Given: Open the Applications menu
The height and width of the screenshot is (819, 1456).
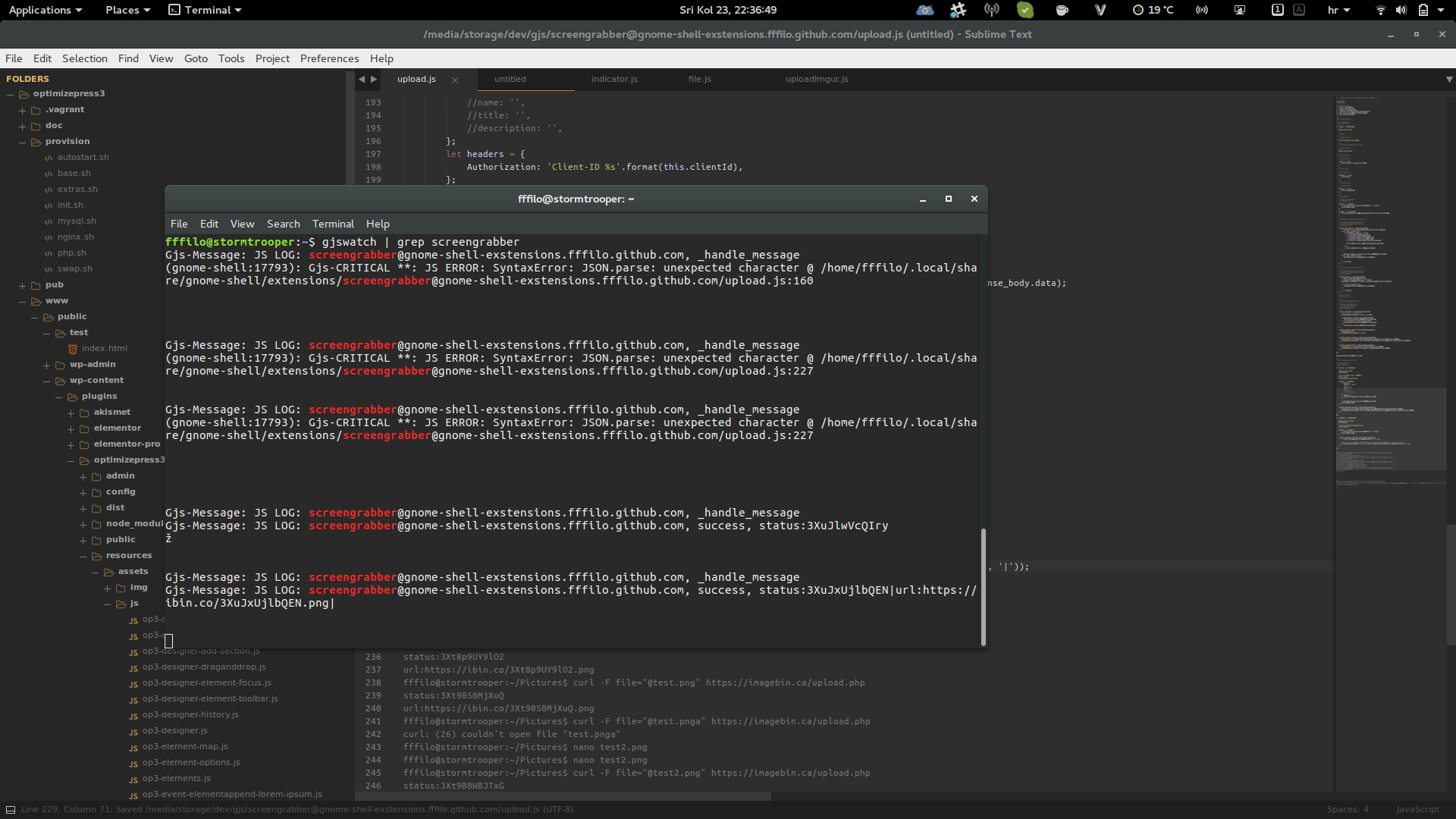Looking at the screenshot, I should [45, 10].
